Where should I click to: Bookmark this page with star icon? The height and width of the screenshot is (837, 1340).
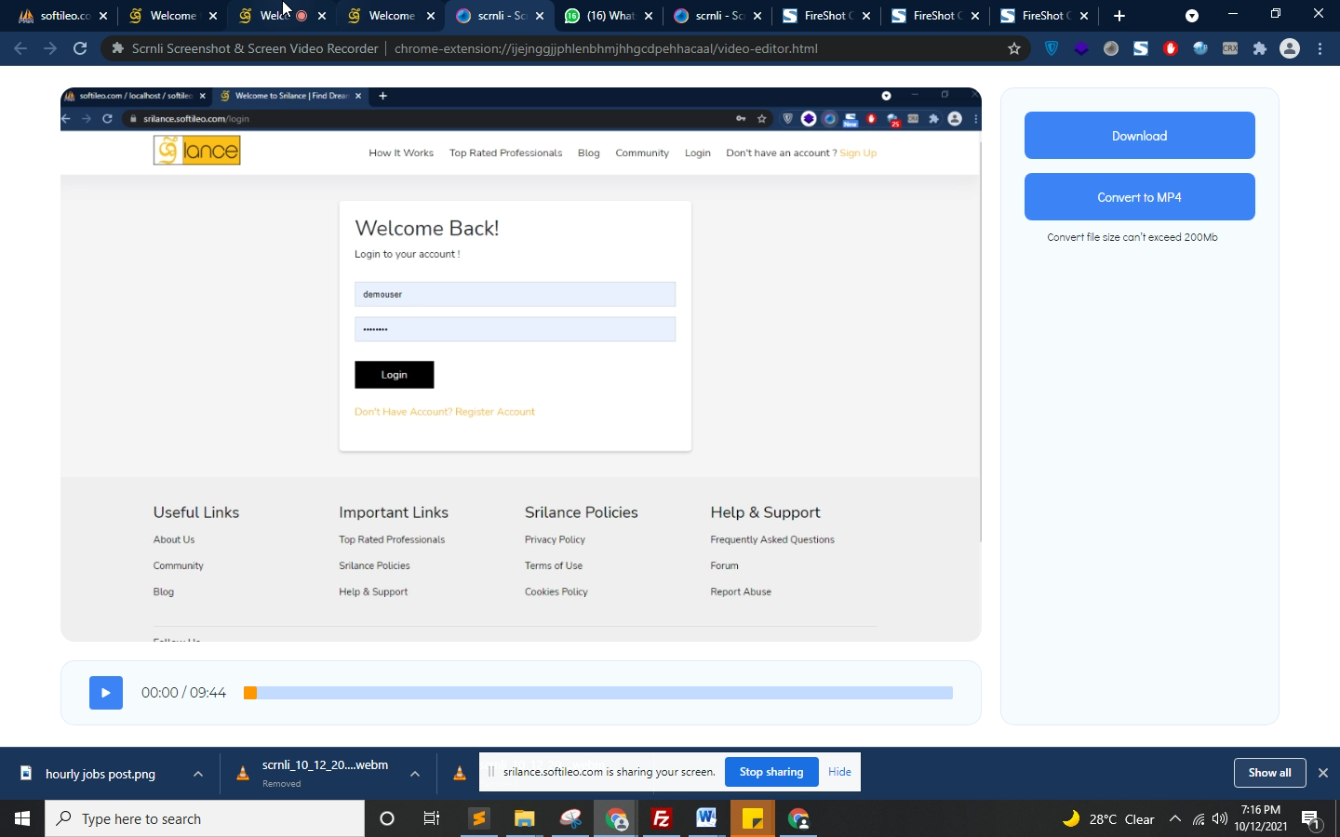1014,48
